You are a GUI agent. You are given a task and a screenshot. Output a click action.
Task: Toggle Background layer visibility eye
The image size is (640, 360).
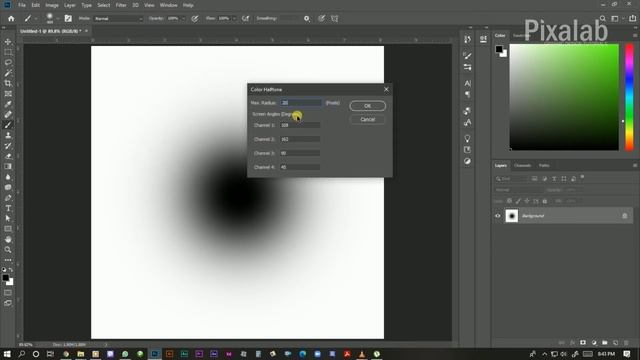(x=498, y=216)
